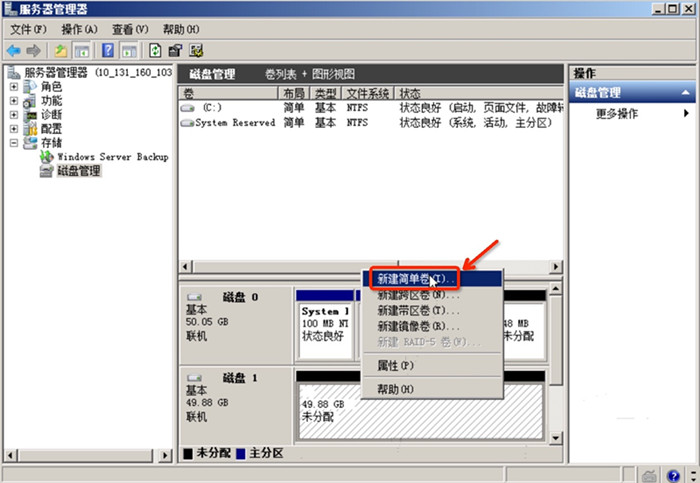
Task: Choose 新建跨区卷 from context menu
Action: (x=432, y=295)
